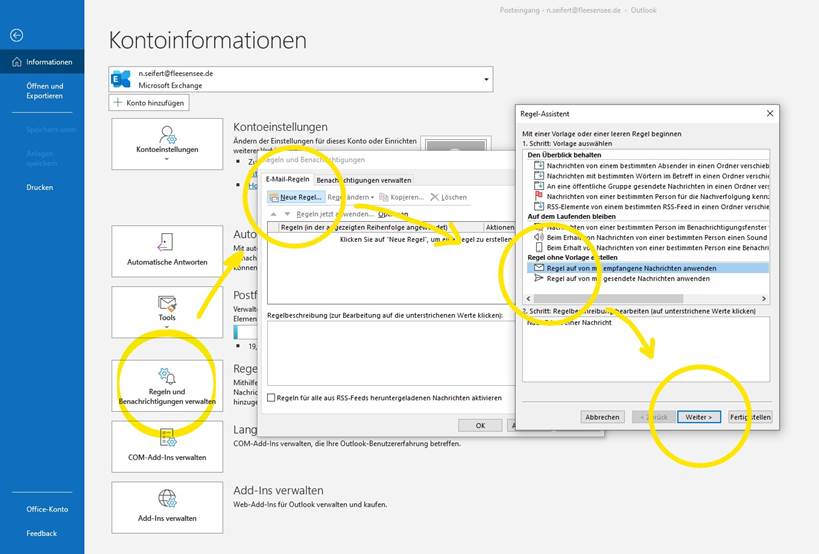Click Abbrechen in Regel-Assistent
Screen dimensions: 819x554
(602, 417)
